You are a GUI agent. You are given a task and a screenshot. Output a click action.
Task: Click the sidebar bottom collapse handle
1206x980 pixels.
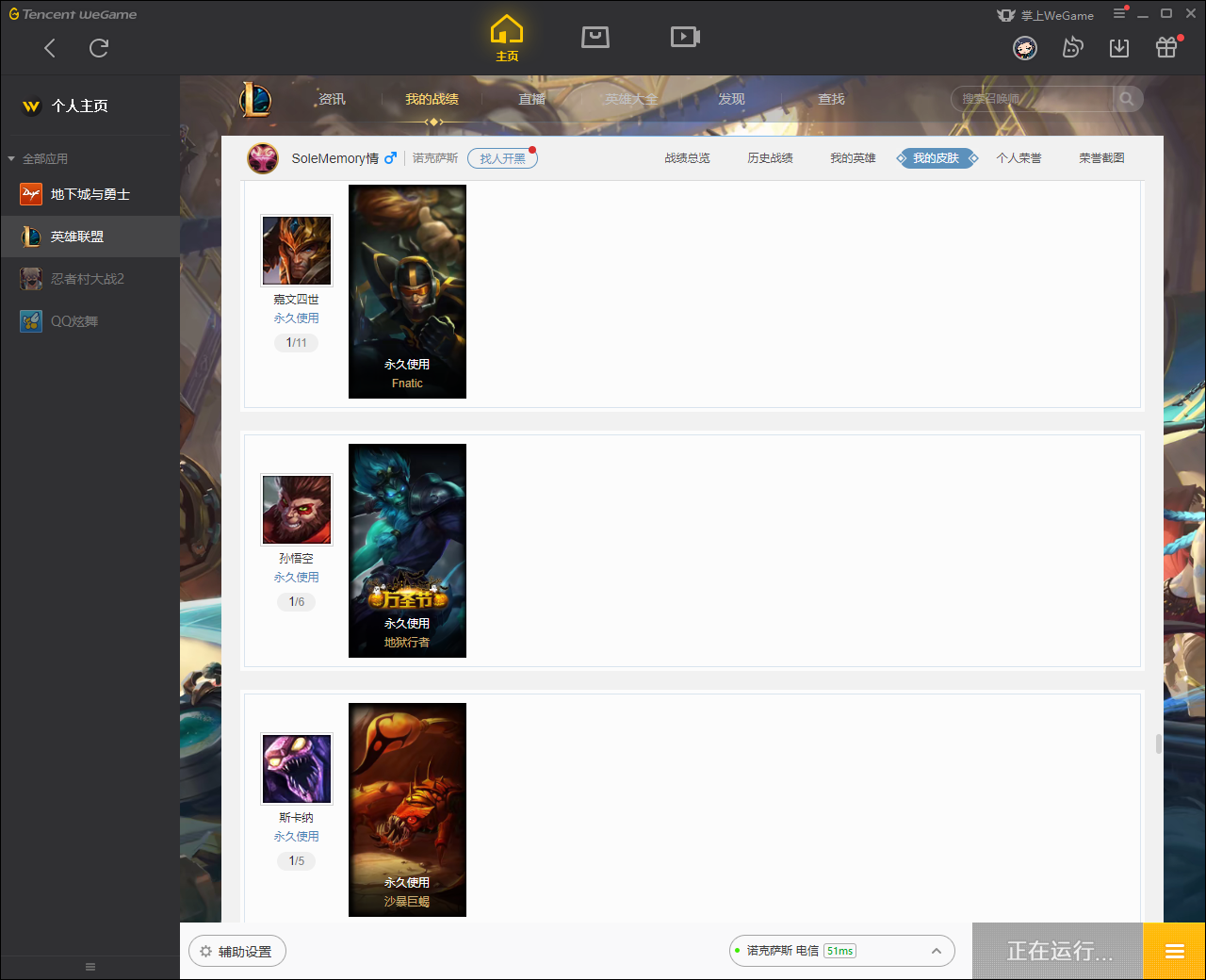(90, 967)
